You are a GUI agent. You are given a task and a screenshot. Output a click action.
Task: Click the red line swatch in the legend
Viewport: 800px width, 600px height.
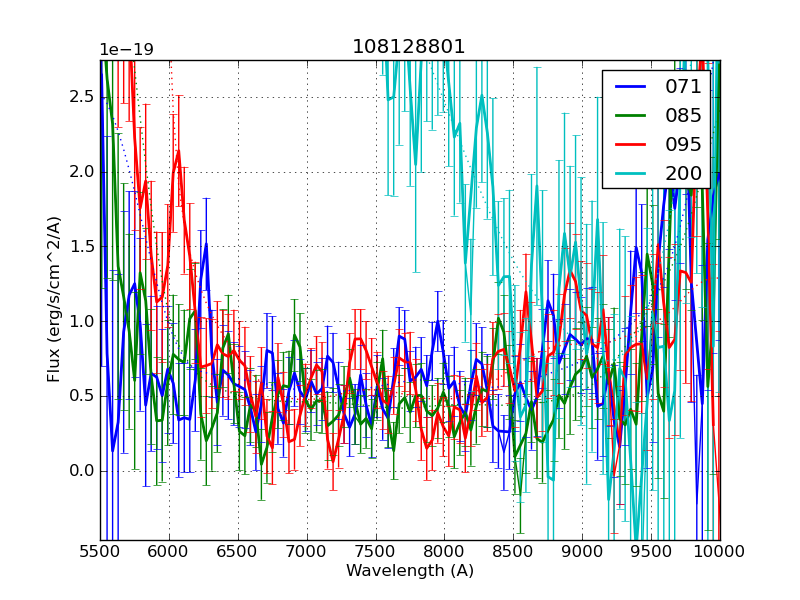(x=632, y=145)
